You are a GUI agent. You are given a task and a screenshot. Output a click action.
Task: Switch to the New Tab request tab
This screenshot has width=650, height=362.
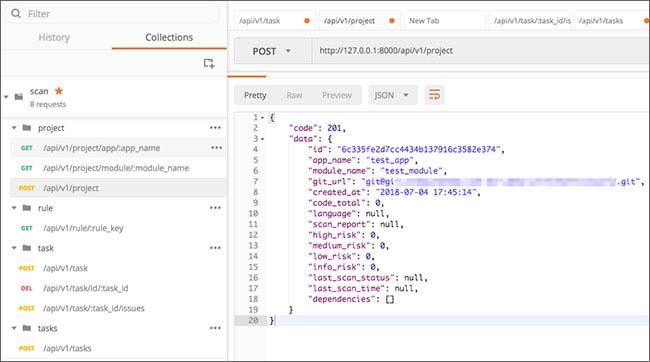coord(424,21)
